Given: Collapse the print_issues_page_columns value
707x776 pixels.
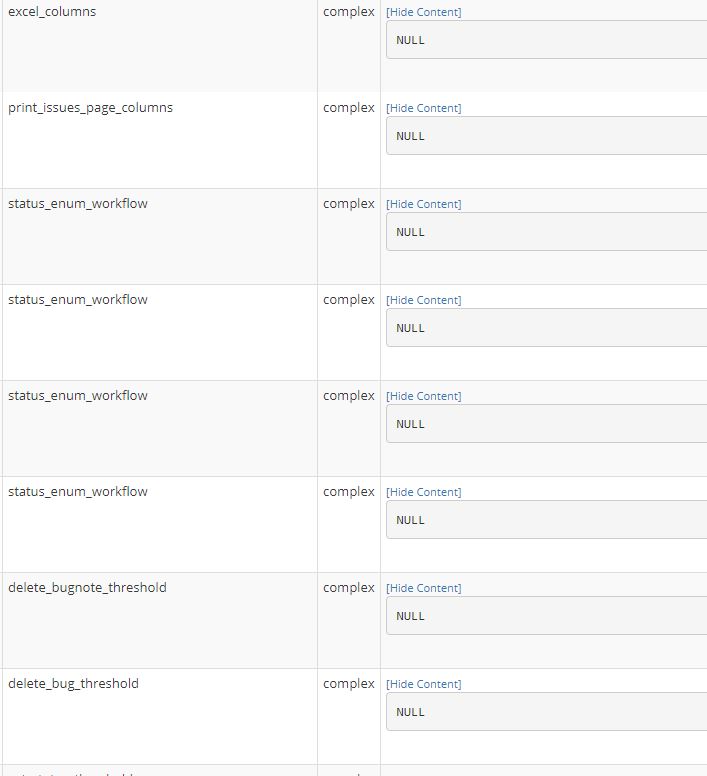Looking at the screenshot, I should click(x=424, y=108).
